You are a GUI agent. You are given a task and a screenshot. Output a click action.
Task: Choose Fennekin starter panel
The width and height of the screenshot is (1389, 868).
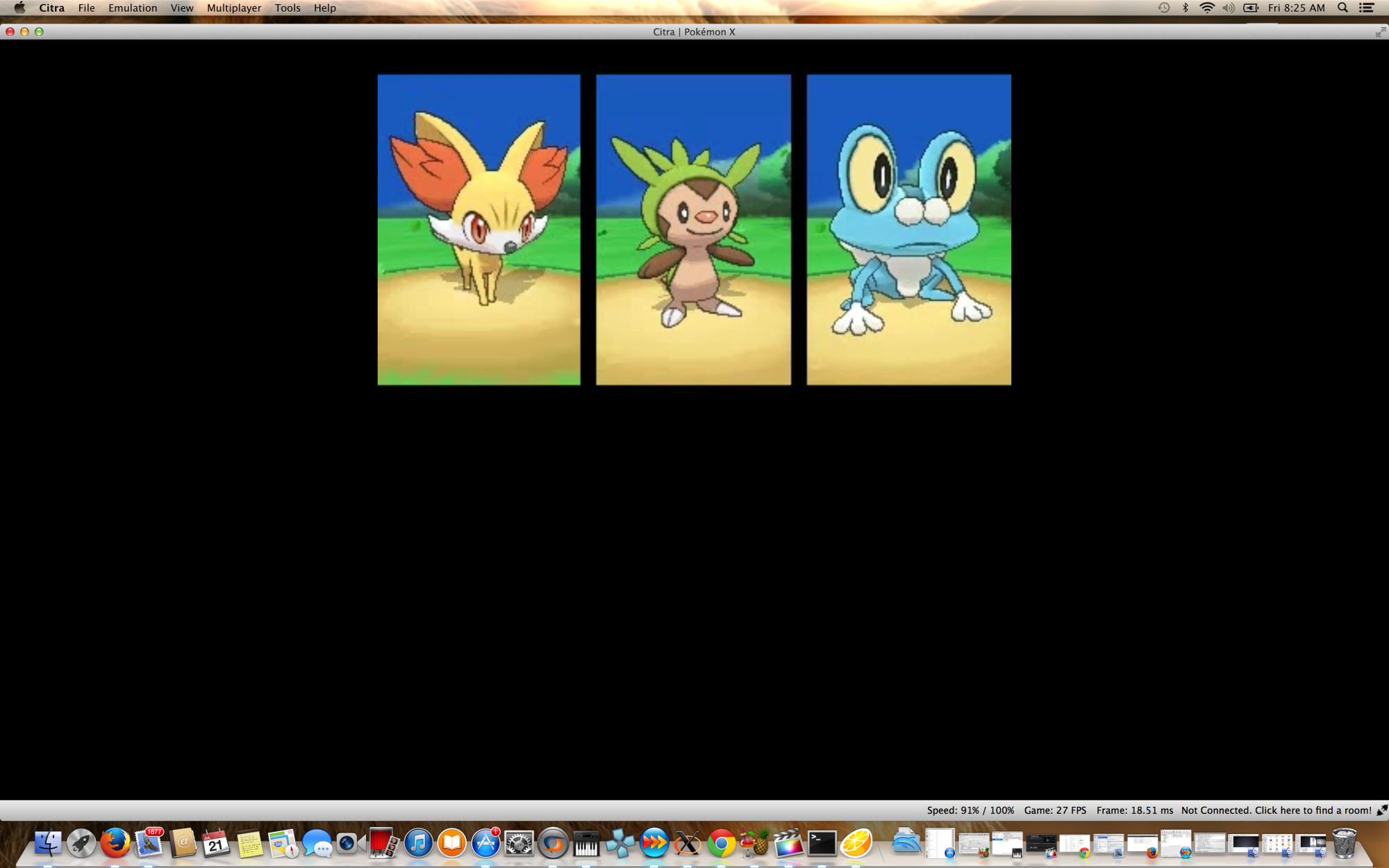click(479, 230)
